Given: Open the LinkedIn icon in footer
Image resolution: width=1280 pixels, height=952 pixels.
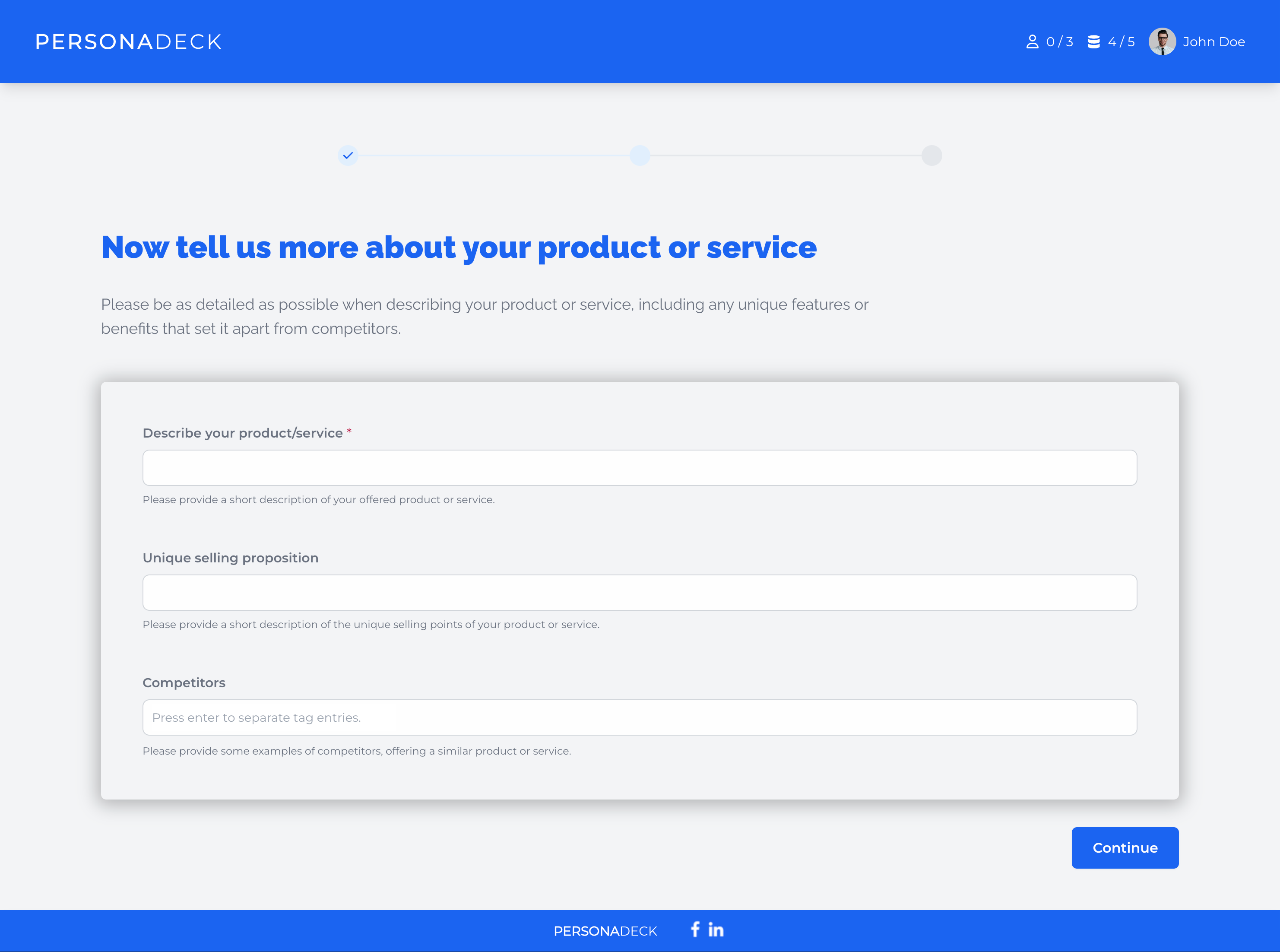Looking at the screenshot, I should point(716,930).
